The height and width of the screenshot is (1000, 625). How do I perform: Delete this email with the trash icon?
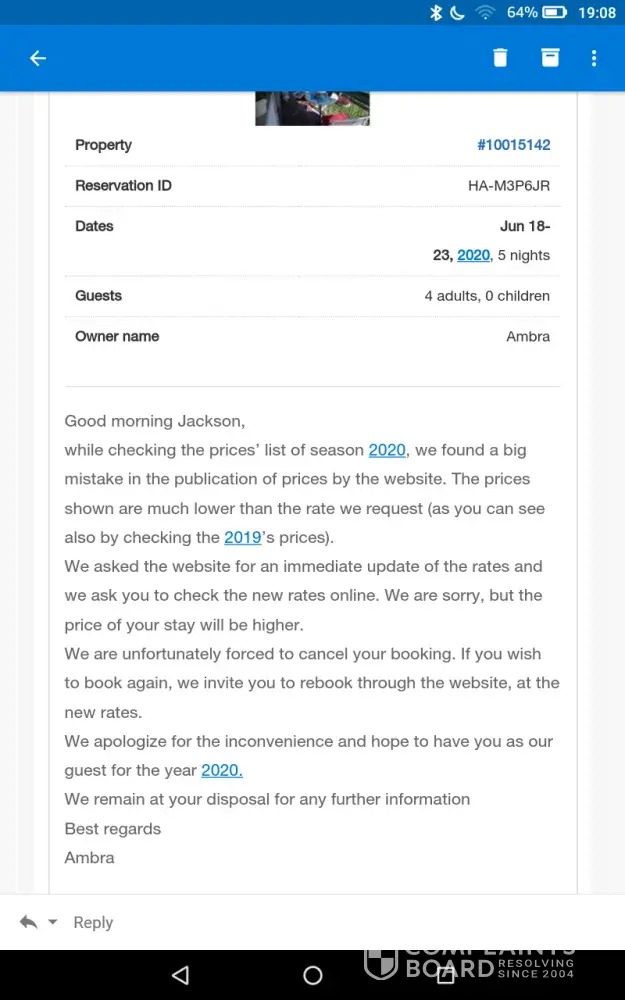500,58
